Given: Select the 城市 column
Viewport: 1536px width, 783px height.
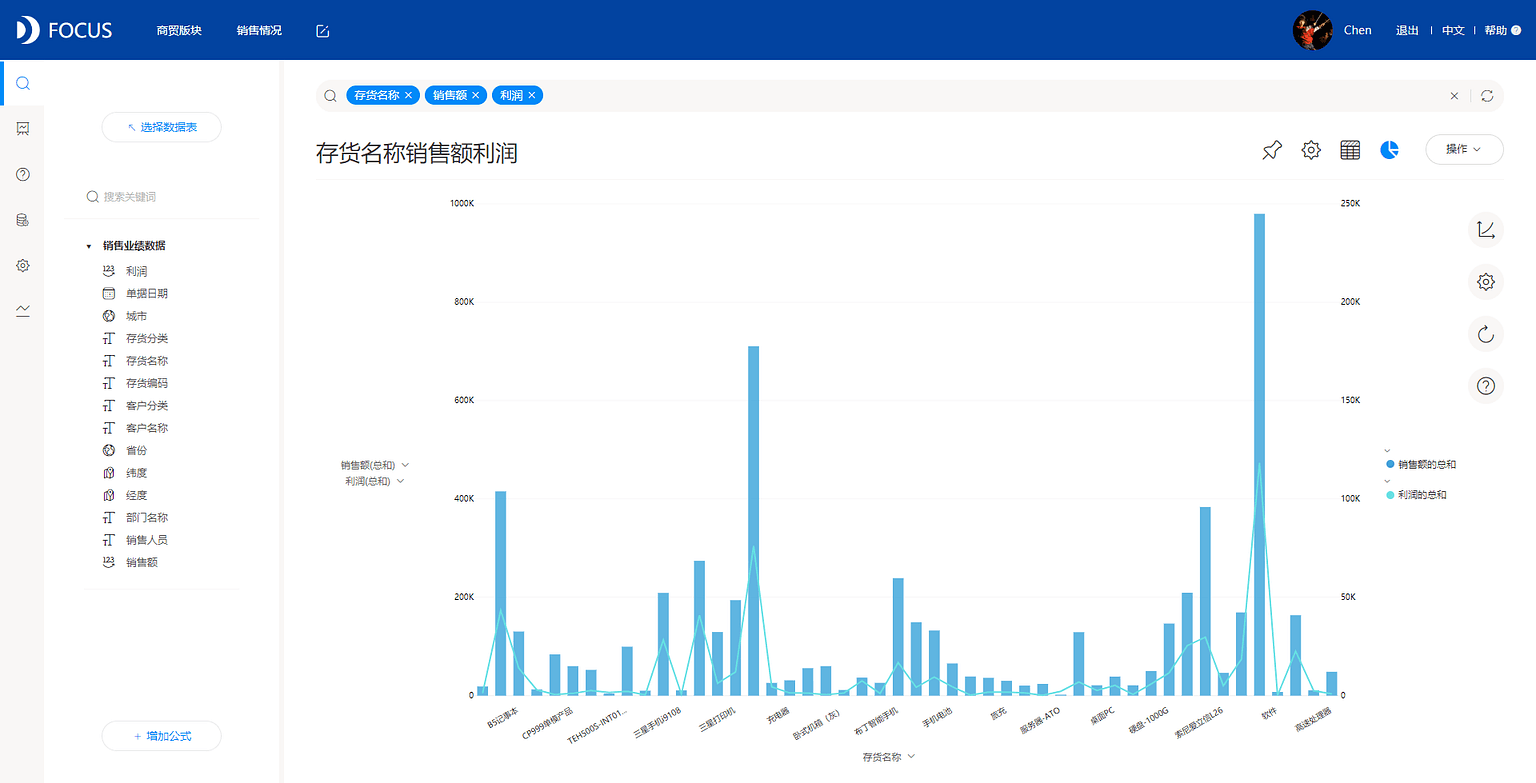Looking at the screenshot, I should click(x=137, y=316).
